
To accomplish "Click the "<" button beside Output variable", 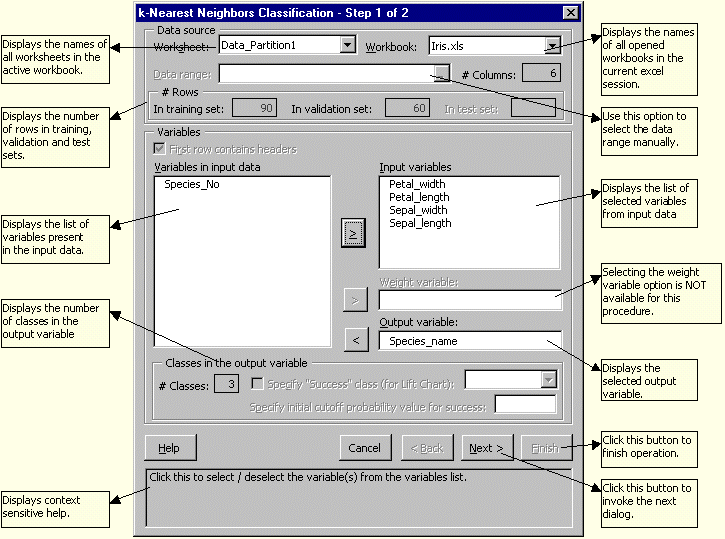I will (x=356, y=340).
